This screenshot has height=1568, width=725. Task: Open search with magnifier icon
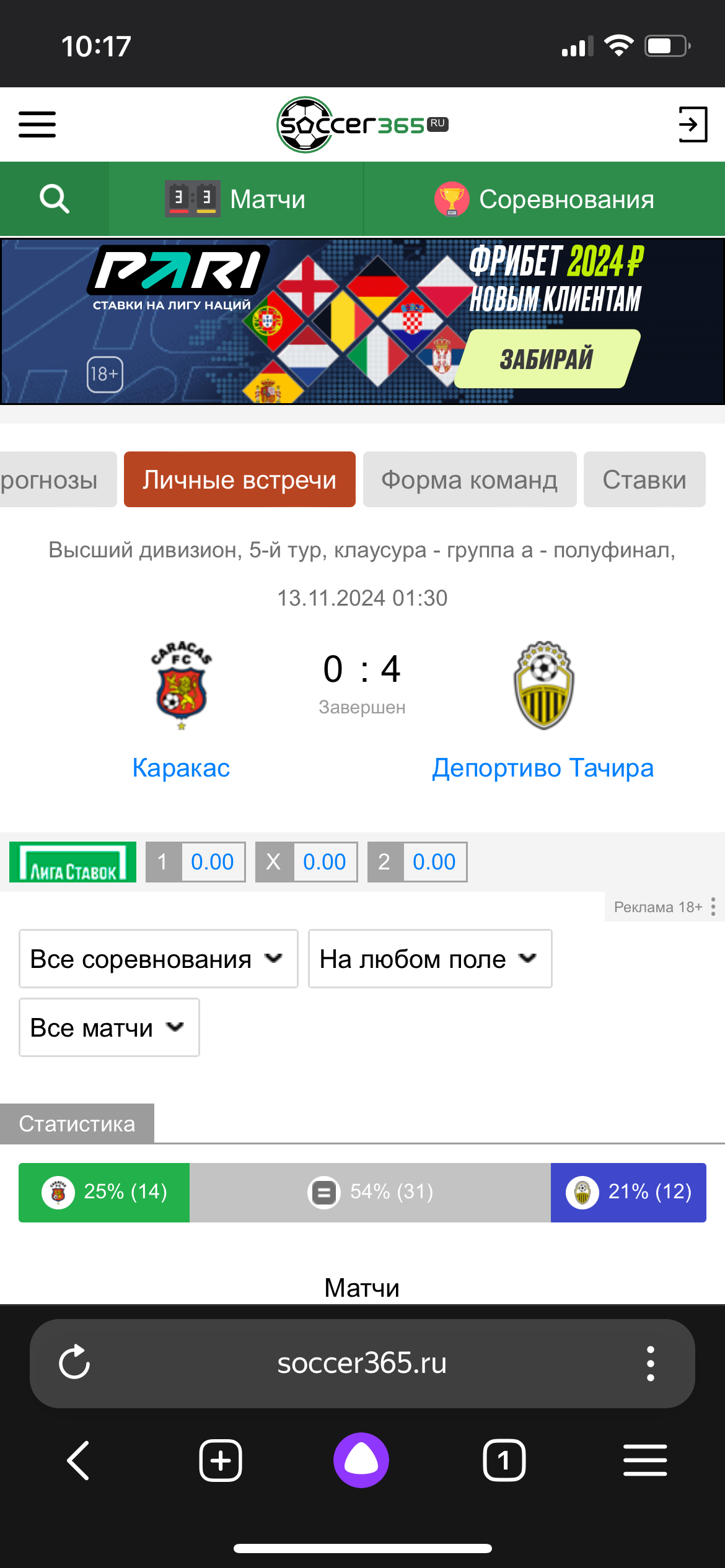[55, 199]
